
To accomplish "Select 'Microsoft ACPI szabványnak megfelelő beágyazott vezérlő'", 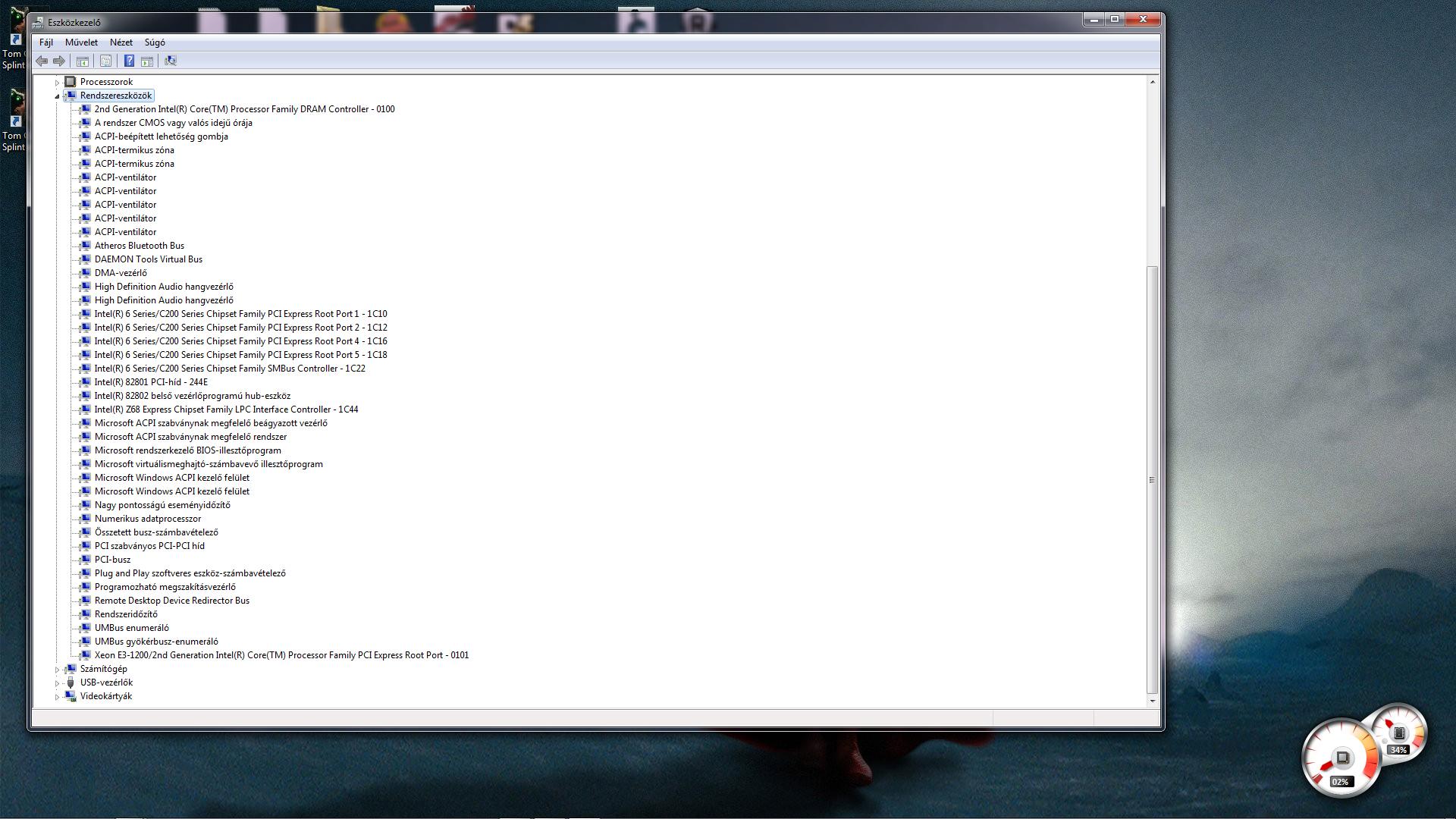I will tap(211, 423).
